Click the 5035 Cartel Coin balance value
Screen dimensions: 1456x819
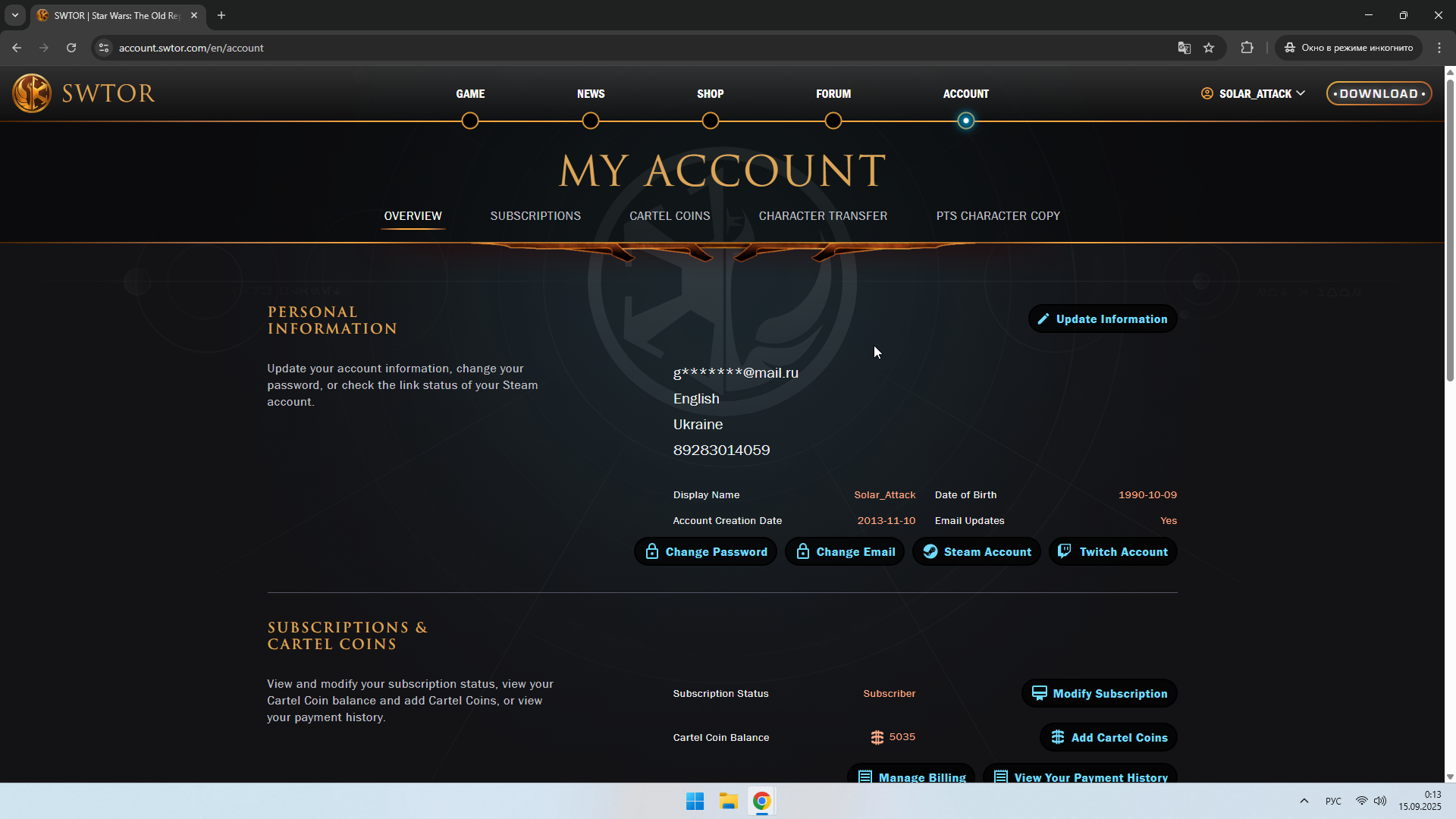tap(902, 737)
